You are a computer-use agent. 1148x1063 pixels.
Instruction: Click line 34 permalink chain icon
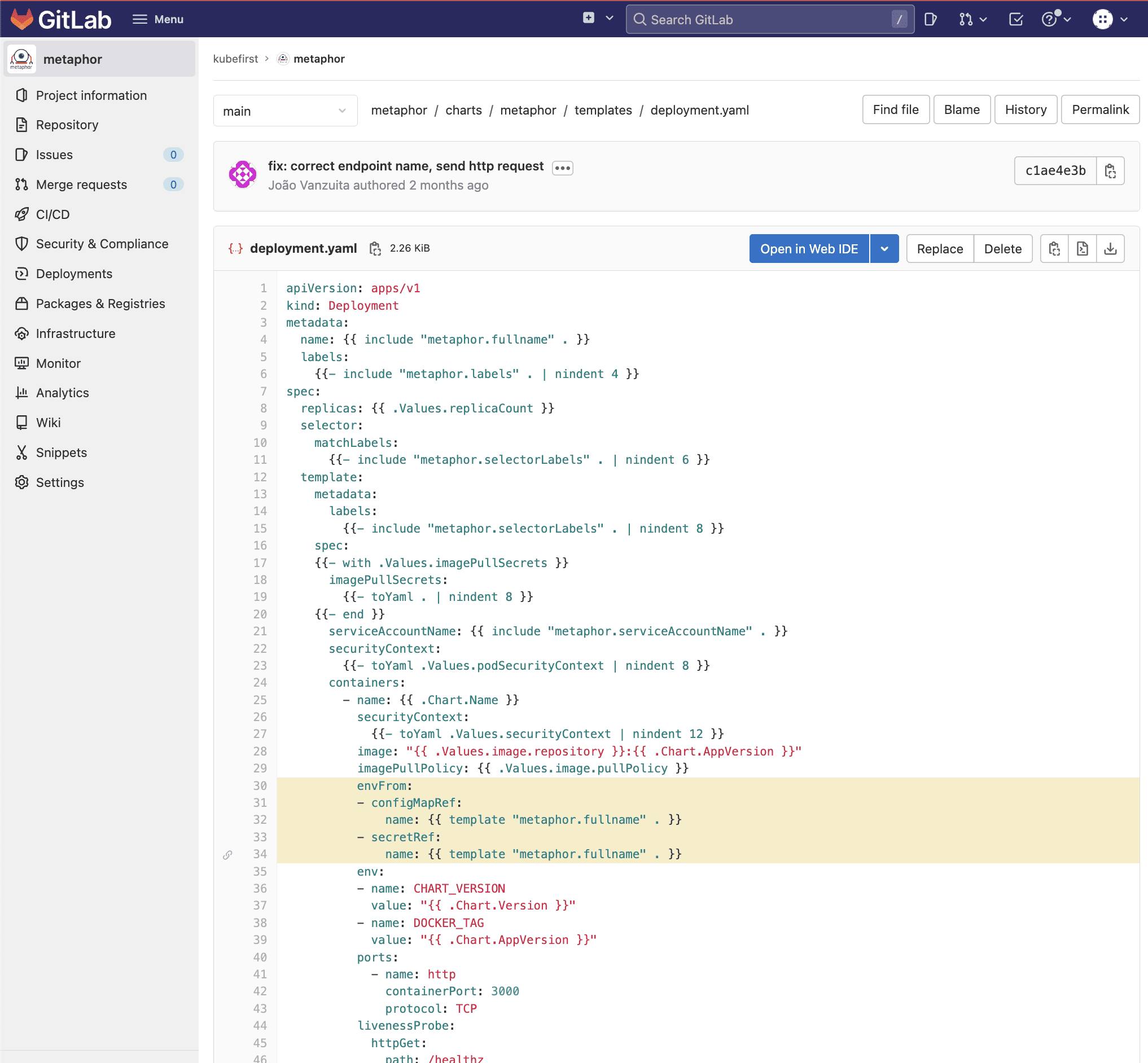tap(227, 855)
